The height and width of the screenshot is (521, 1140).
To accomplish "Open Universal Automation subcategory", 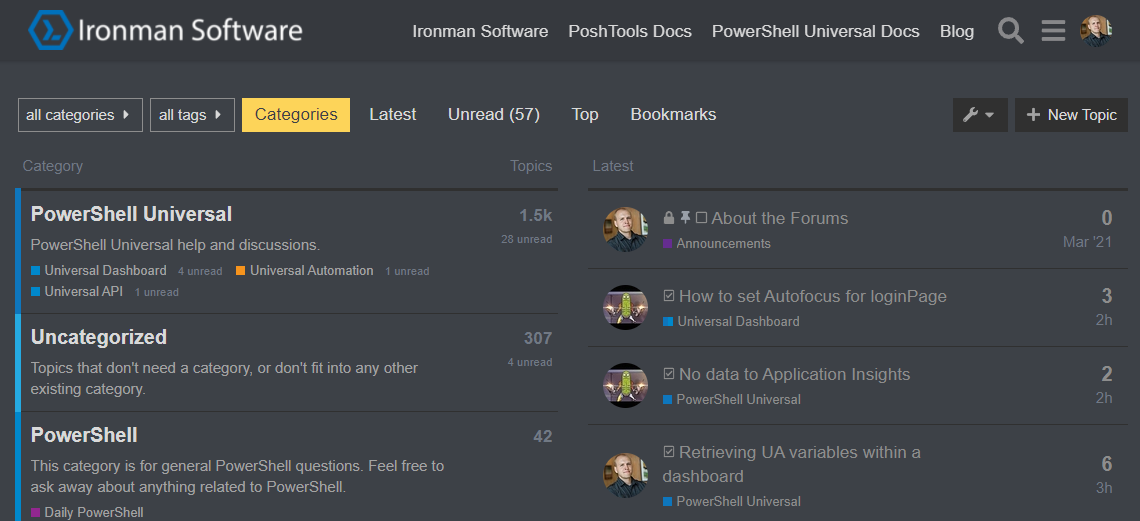I will [312, 270].
